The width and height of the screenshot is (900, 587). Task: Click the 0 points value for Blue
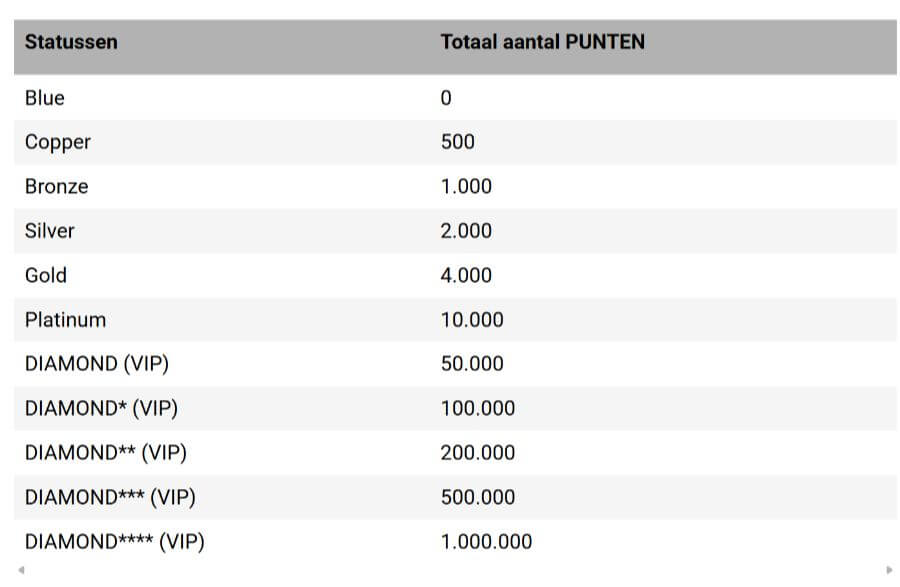pyautogui.click(x=446, y=98)
